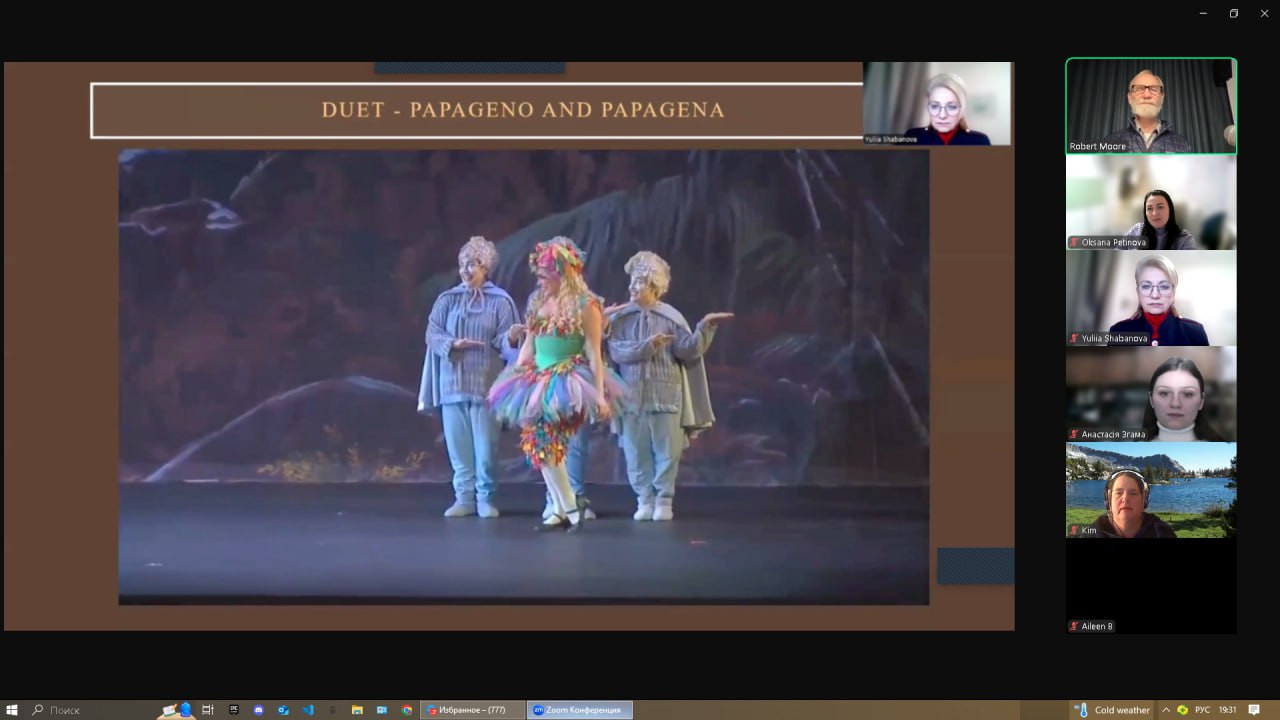Click the Yuliia Shabanova presenter thumbnail over the slide
Screen dimensions: 1280x720
click(x=937, y=104)
